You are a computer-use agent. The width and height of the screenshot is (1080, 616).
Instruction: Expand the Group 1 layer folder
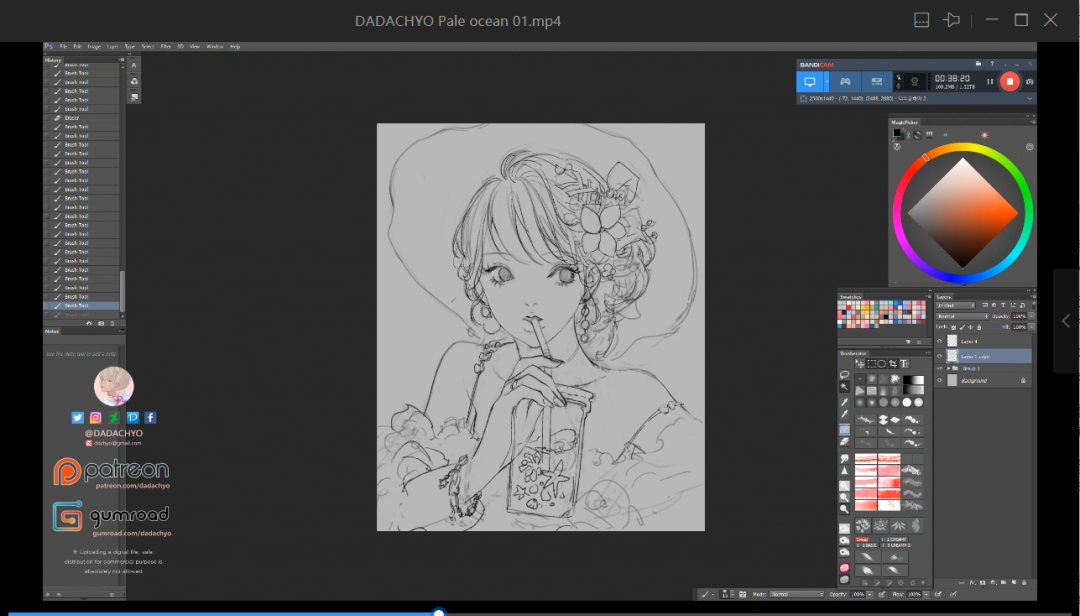pos(948,369)
